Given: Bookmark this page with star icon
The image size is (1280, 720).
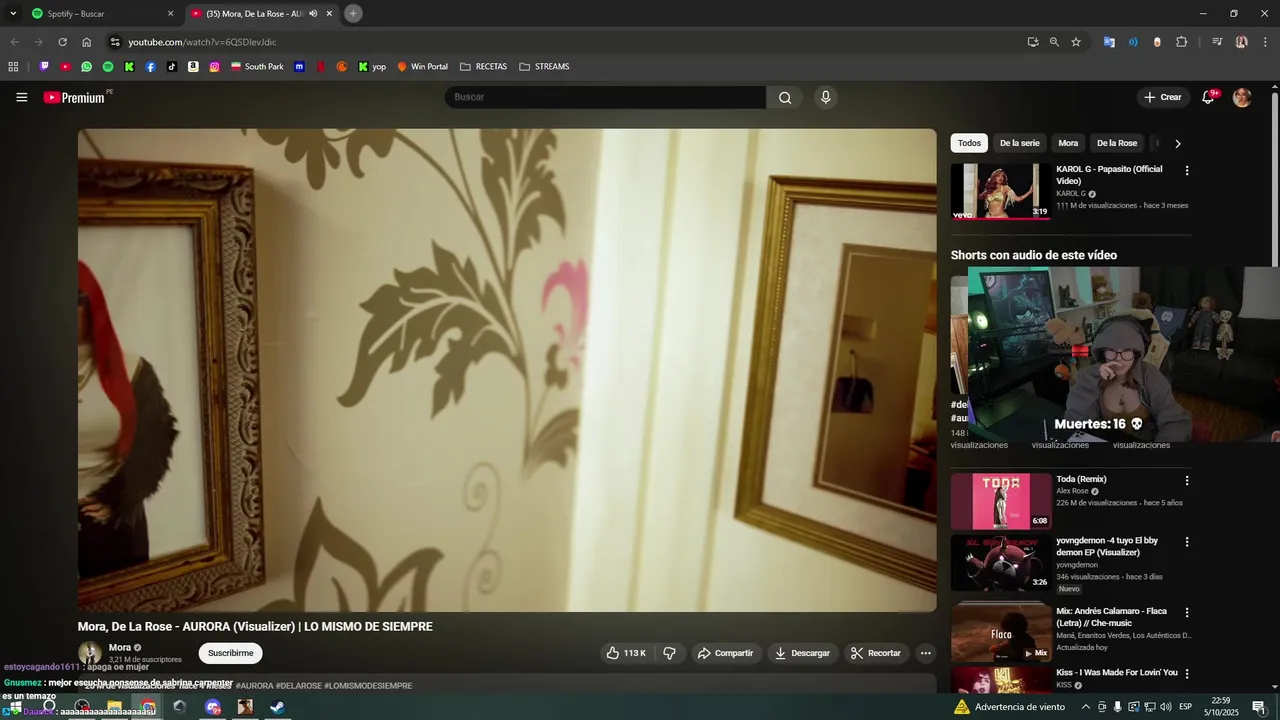Looking at the screenshot, I should [1076, 42].
